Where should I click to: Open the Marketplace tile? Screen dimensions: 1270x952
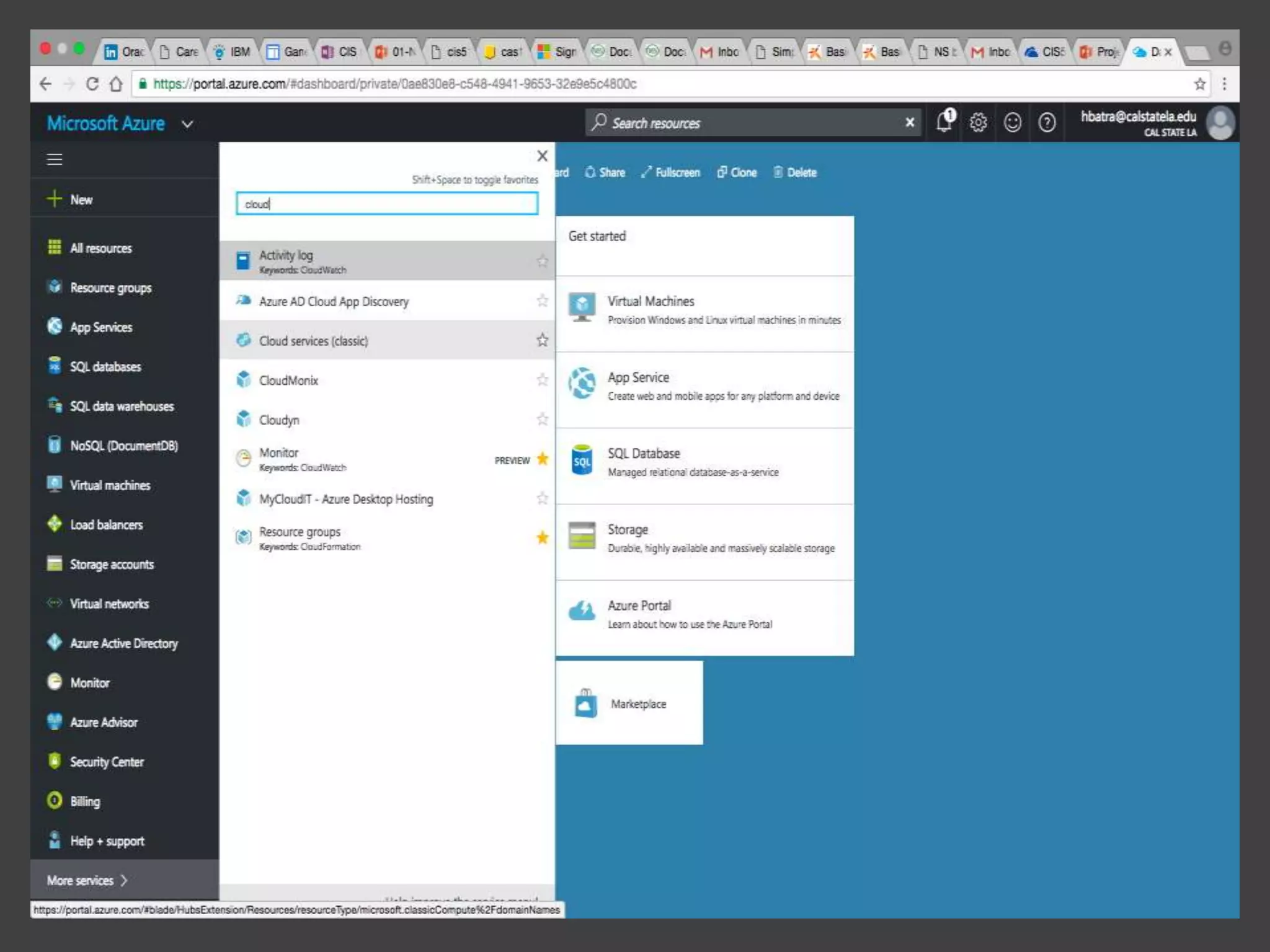pos(629,703)
